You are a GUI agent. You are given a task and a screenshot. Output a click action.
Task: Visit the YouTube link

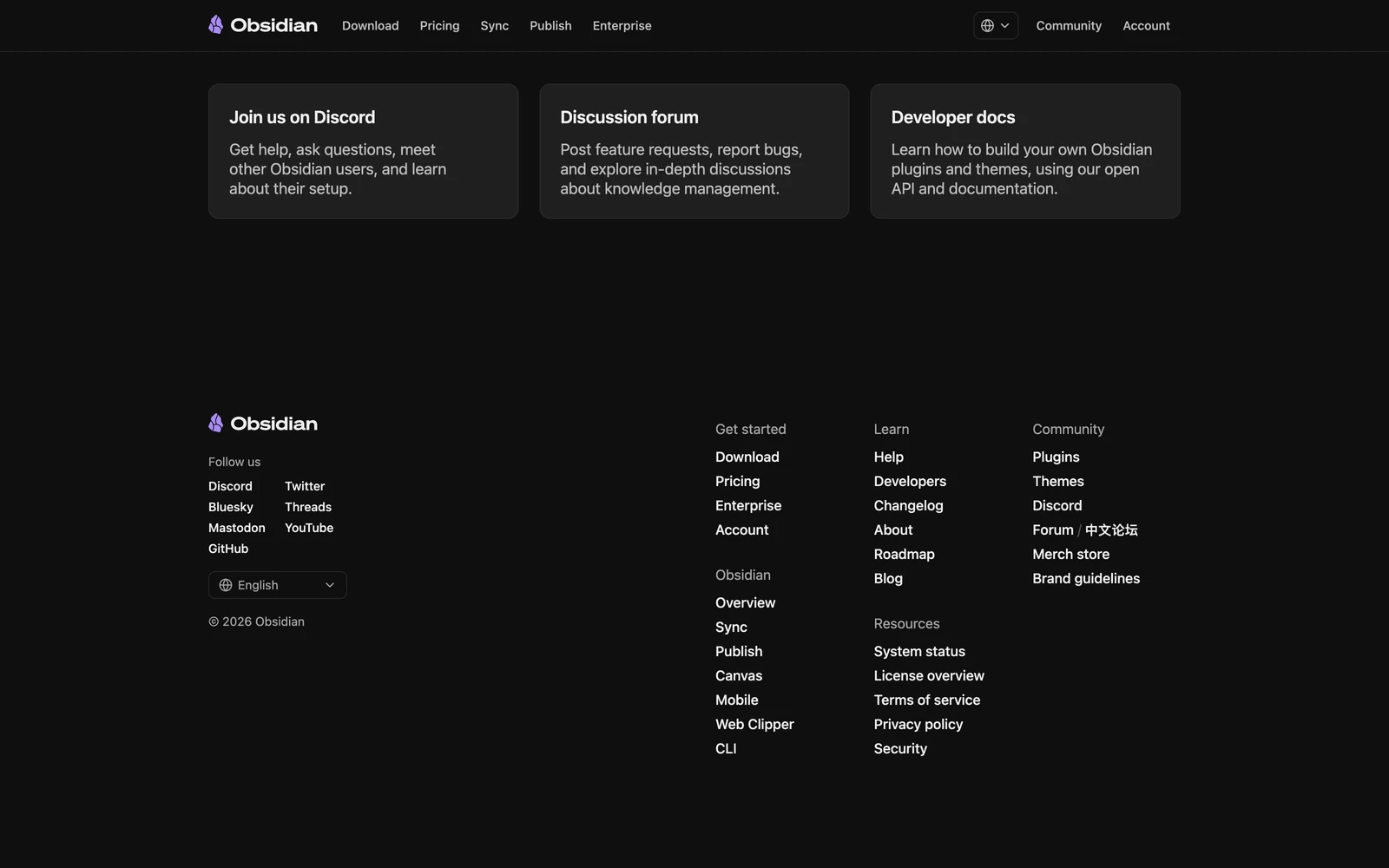point(309,528)
